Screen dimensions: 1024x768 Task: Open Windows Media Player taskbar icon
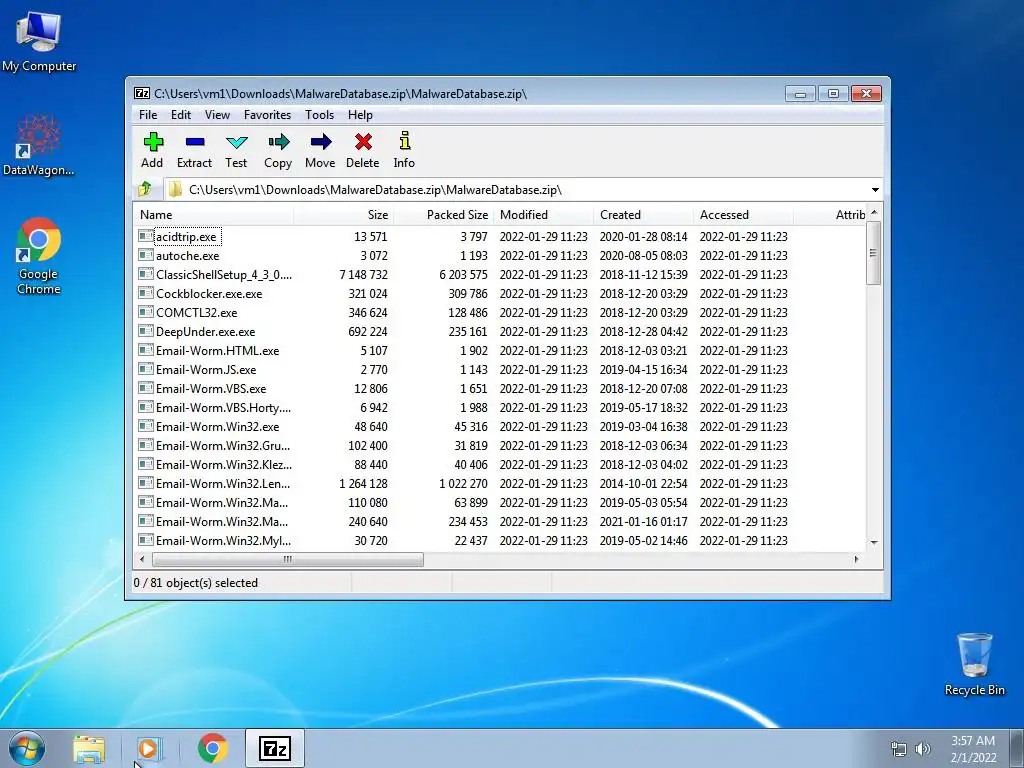pos(149,749)
